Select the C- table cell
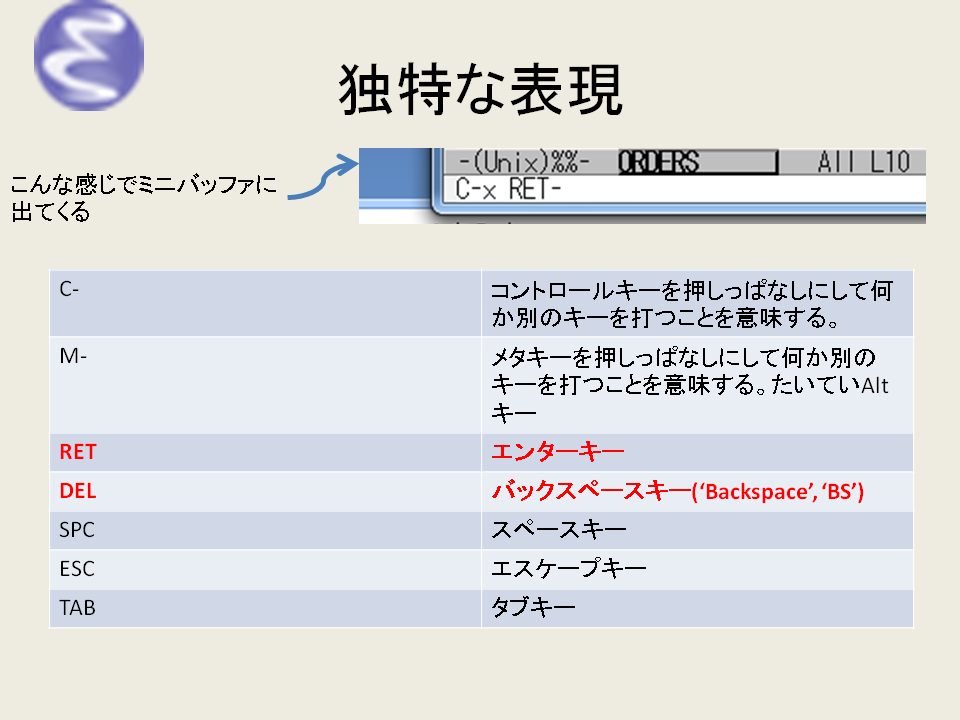This screenshot has height=720, width=960. [x=265, y=303]
